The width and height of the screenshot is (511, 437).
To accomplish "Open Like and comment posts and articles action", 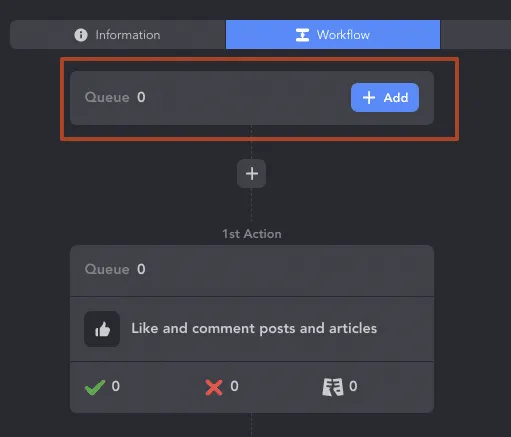I will pos(252,329).
